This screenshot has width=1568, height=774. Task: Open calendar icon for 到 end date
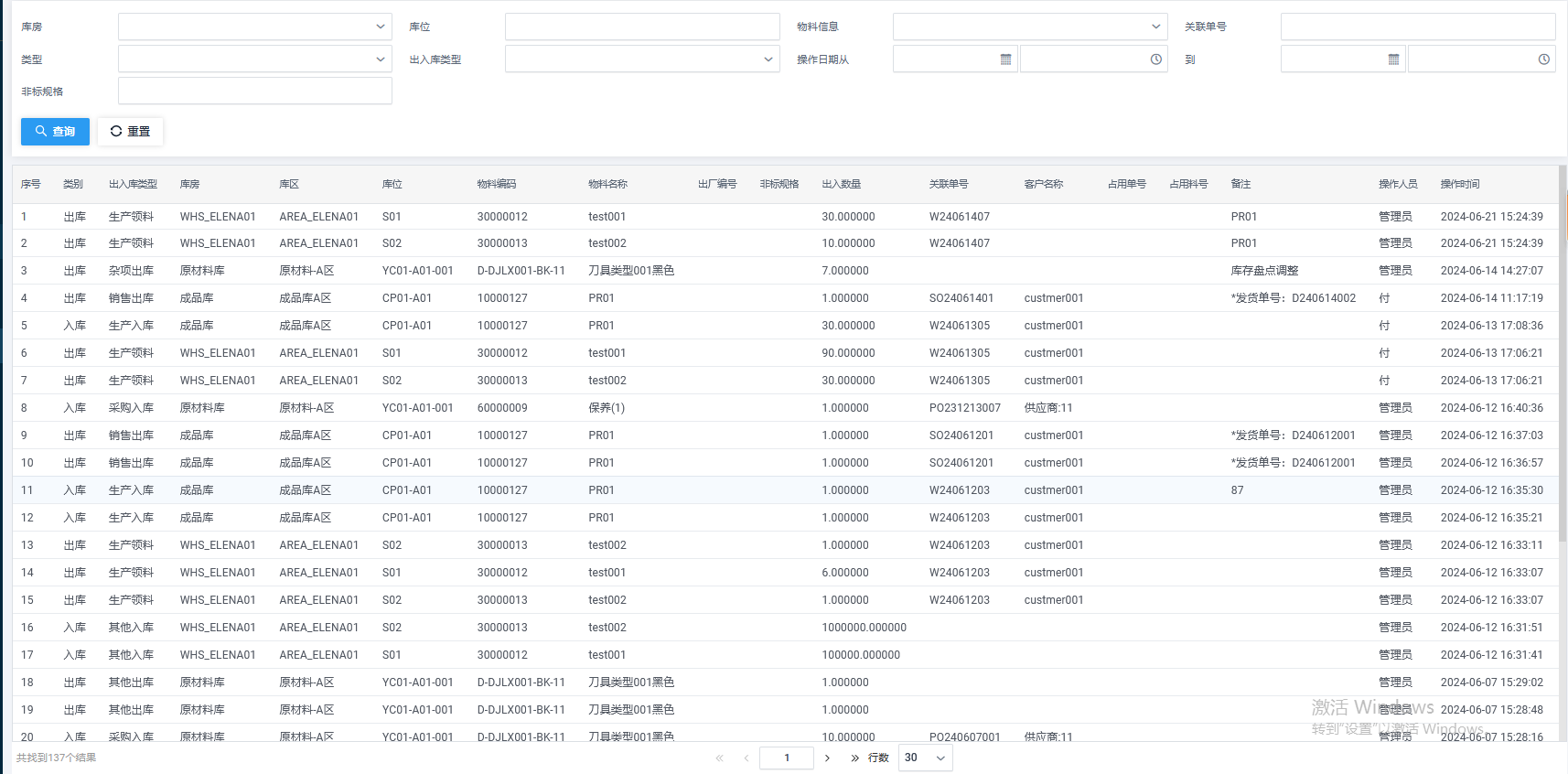1393,59
